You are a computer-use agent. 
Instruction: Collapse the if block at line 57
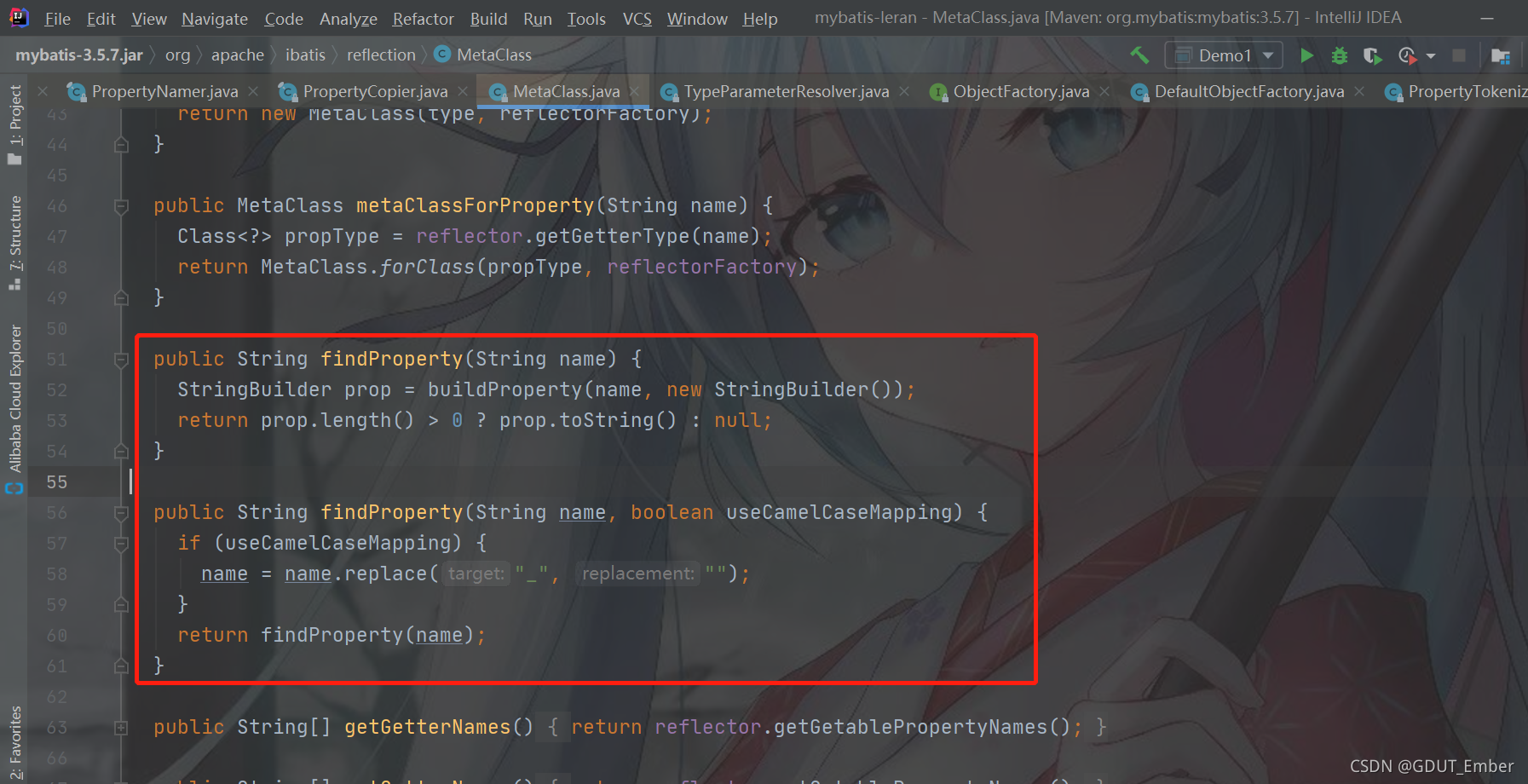(x=121, y=544)
